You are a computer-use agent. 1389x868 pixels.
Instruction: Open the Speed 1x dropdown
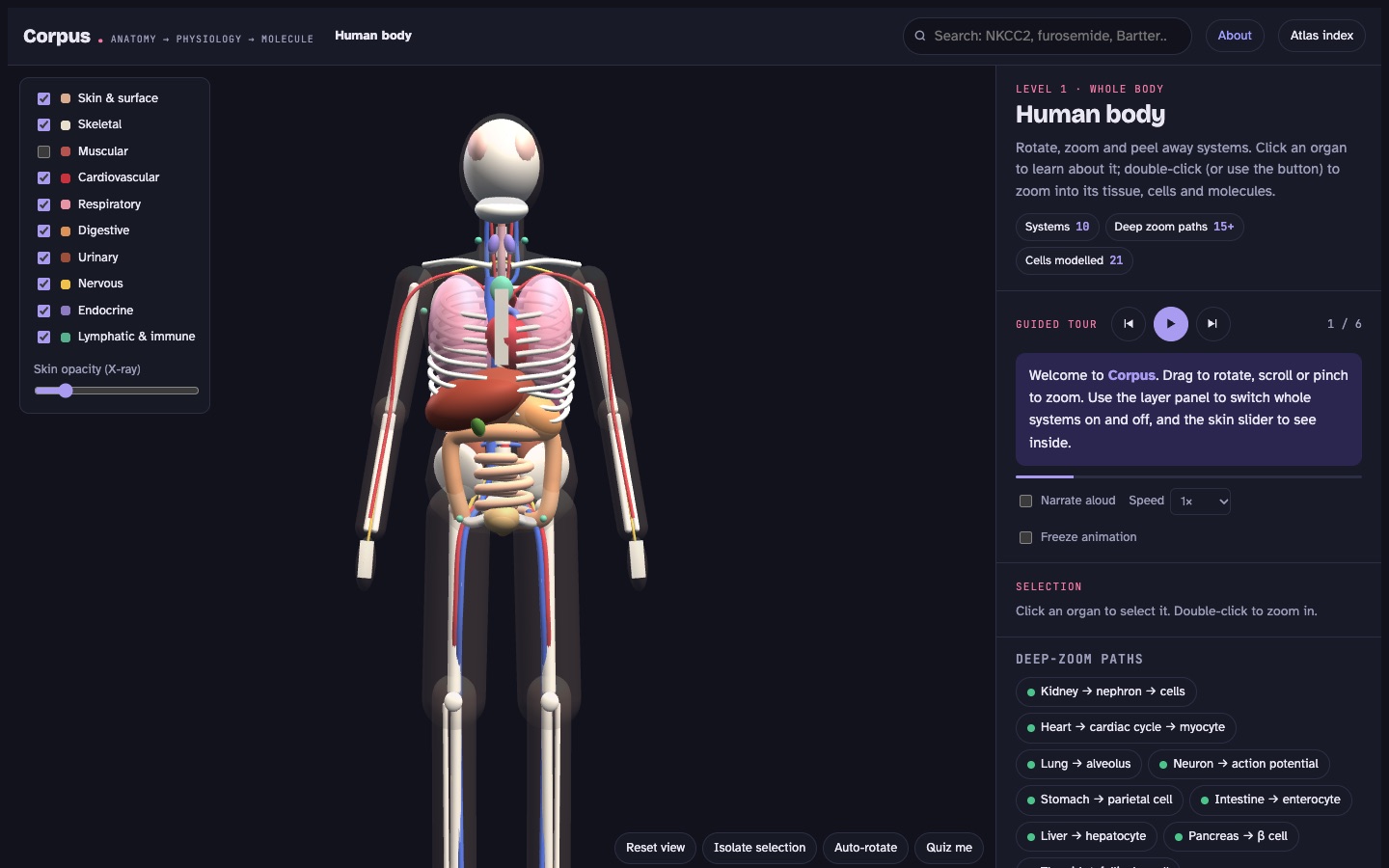[1200, 502]
